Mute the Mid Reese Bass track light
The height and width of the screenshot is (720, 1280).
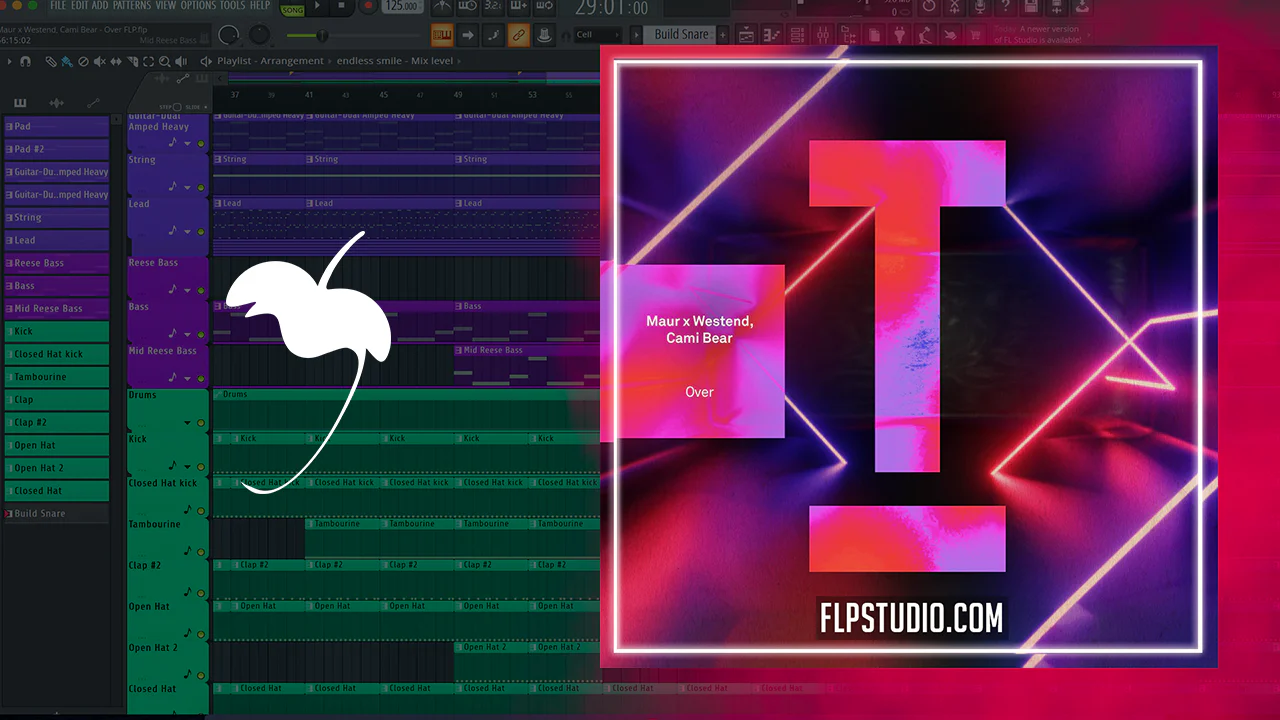coord(201,378)
